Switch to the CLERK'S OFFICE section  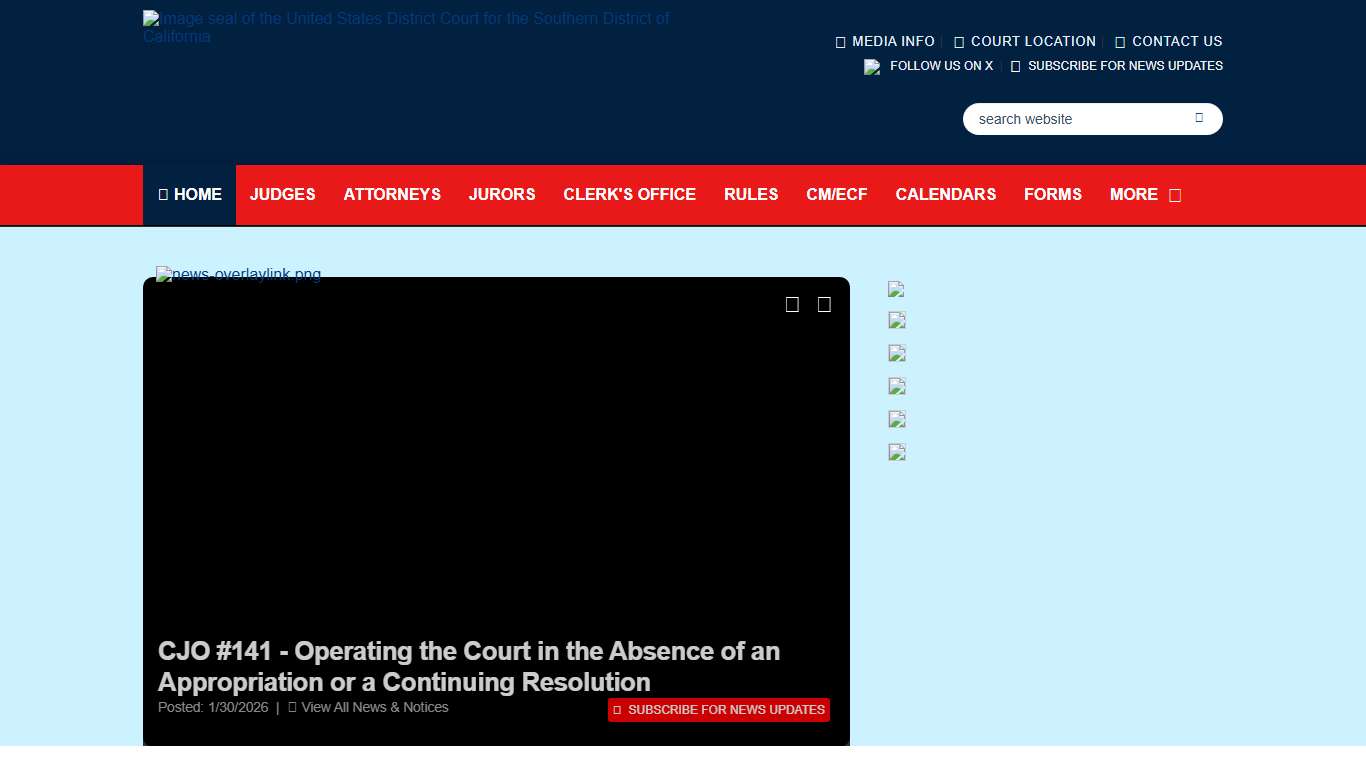[629, 194]
